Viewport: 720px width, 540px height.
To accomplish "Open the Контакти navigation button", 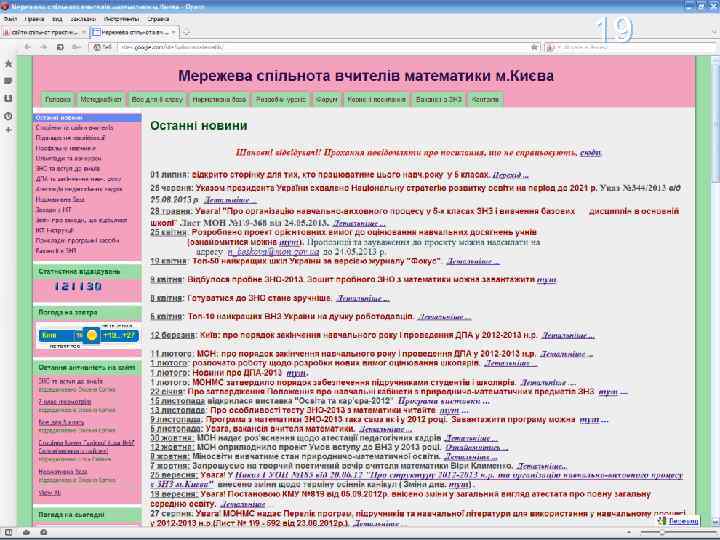I will click(x=485, y=99).
